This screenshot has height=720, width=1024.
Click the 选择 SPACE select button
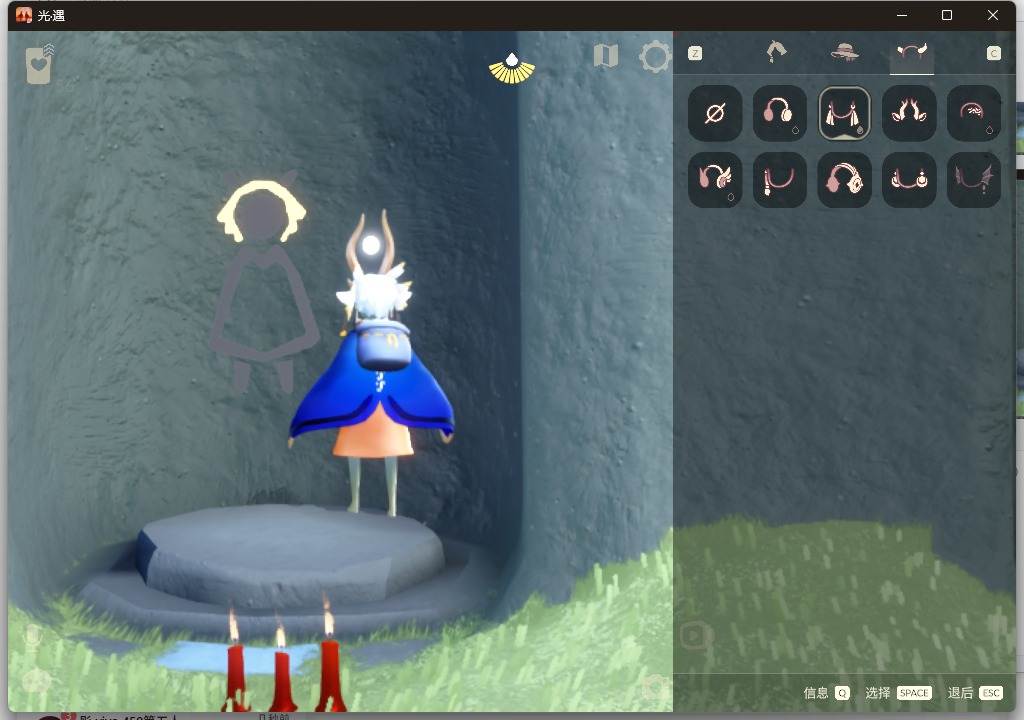pos(898,693)
